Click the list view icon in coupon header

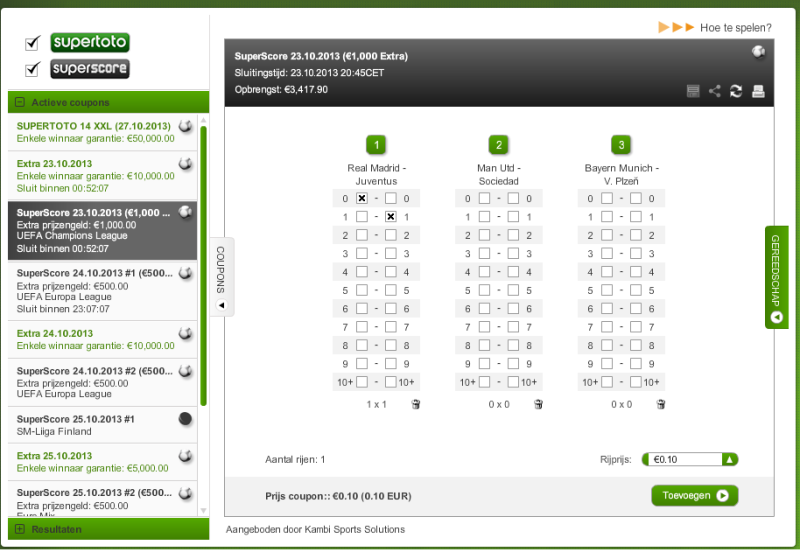(693, 91)
